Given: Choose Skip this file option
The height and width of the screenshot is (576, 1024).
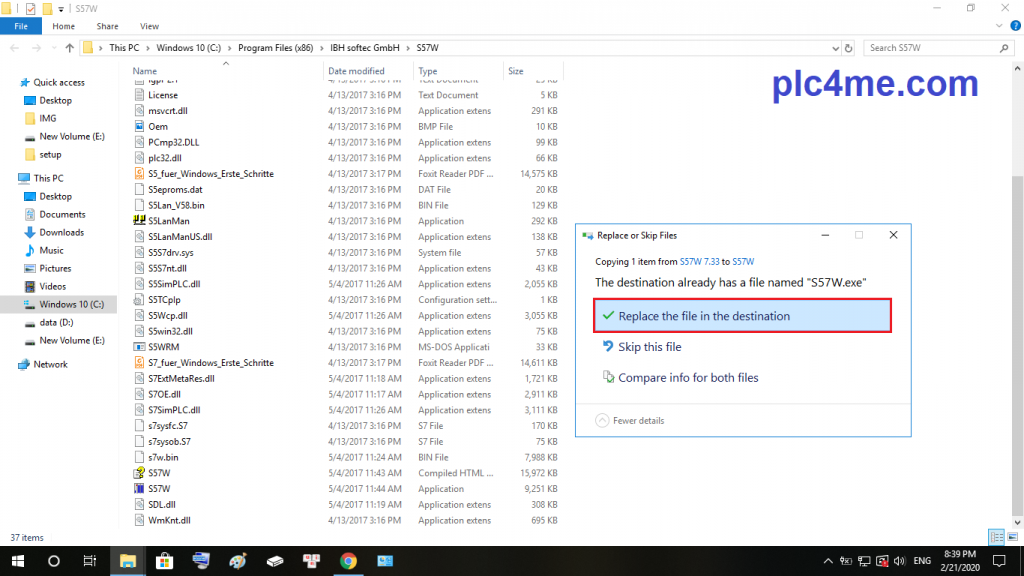Looking at the screenshot, I should tap(649, 347).
